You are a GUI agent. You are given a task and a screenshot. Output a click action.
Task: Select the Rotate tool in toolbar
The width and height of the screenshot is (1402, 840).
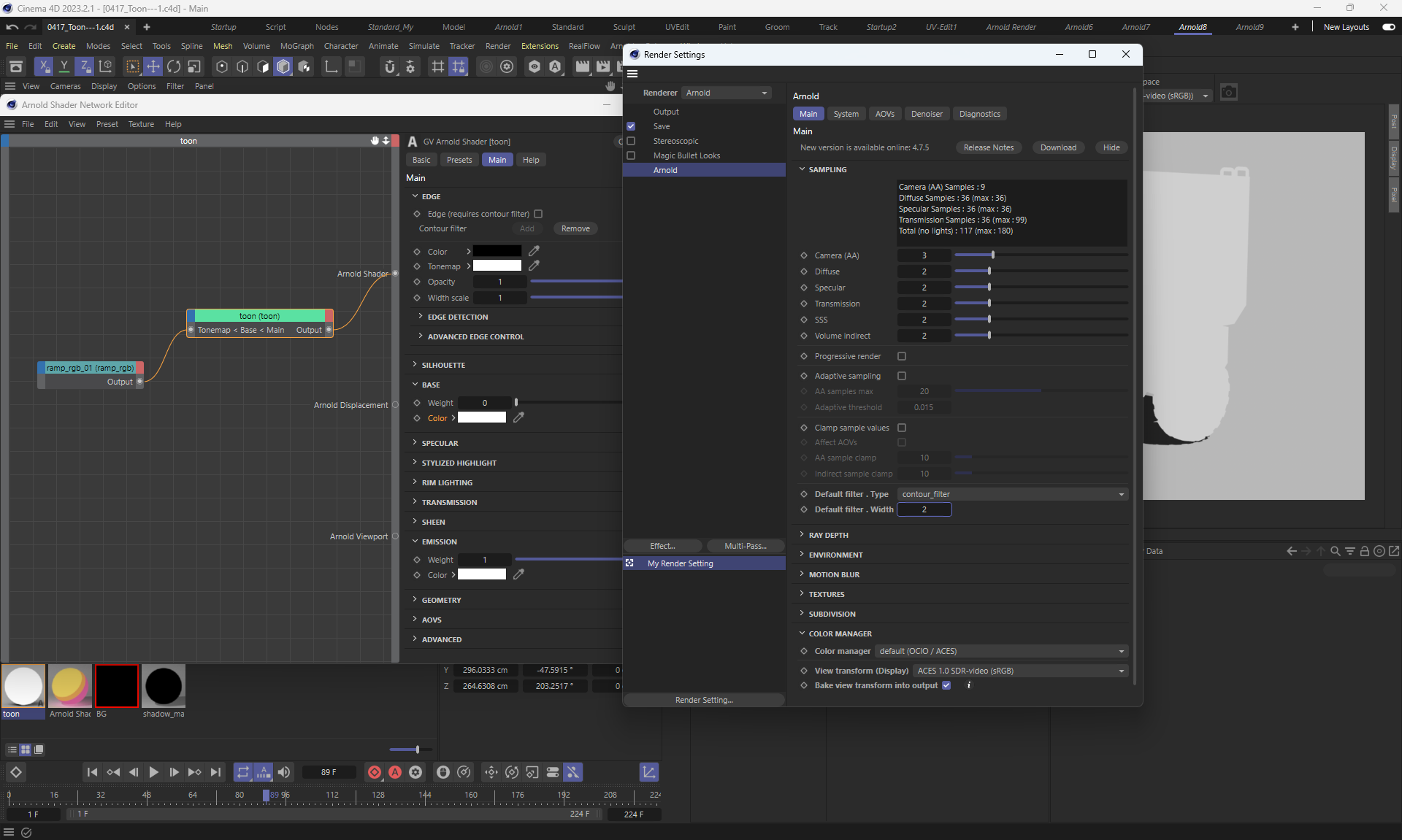pos(174,67)
